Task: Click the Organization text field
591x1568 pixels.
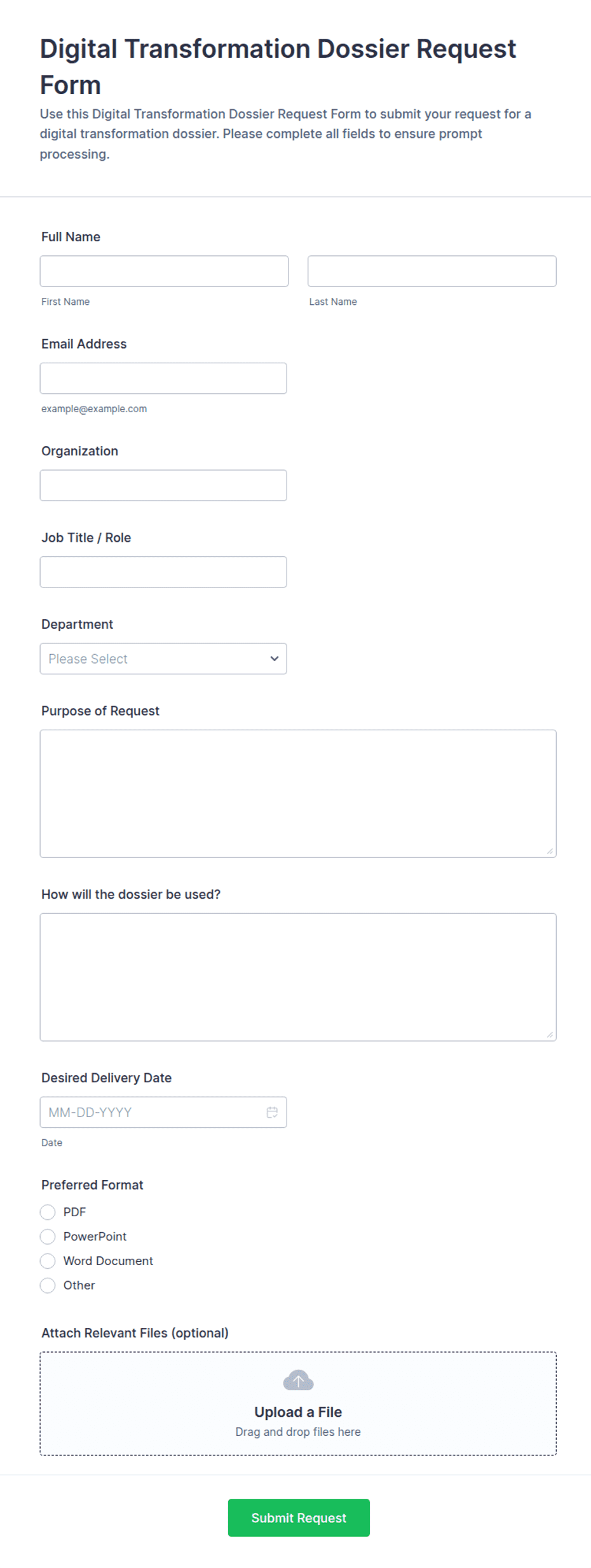Action: [x=163, y=485]
